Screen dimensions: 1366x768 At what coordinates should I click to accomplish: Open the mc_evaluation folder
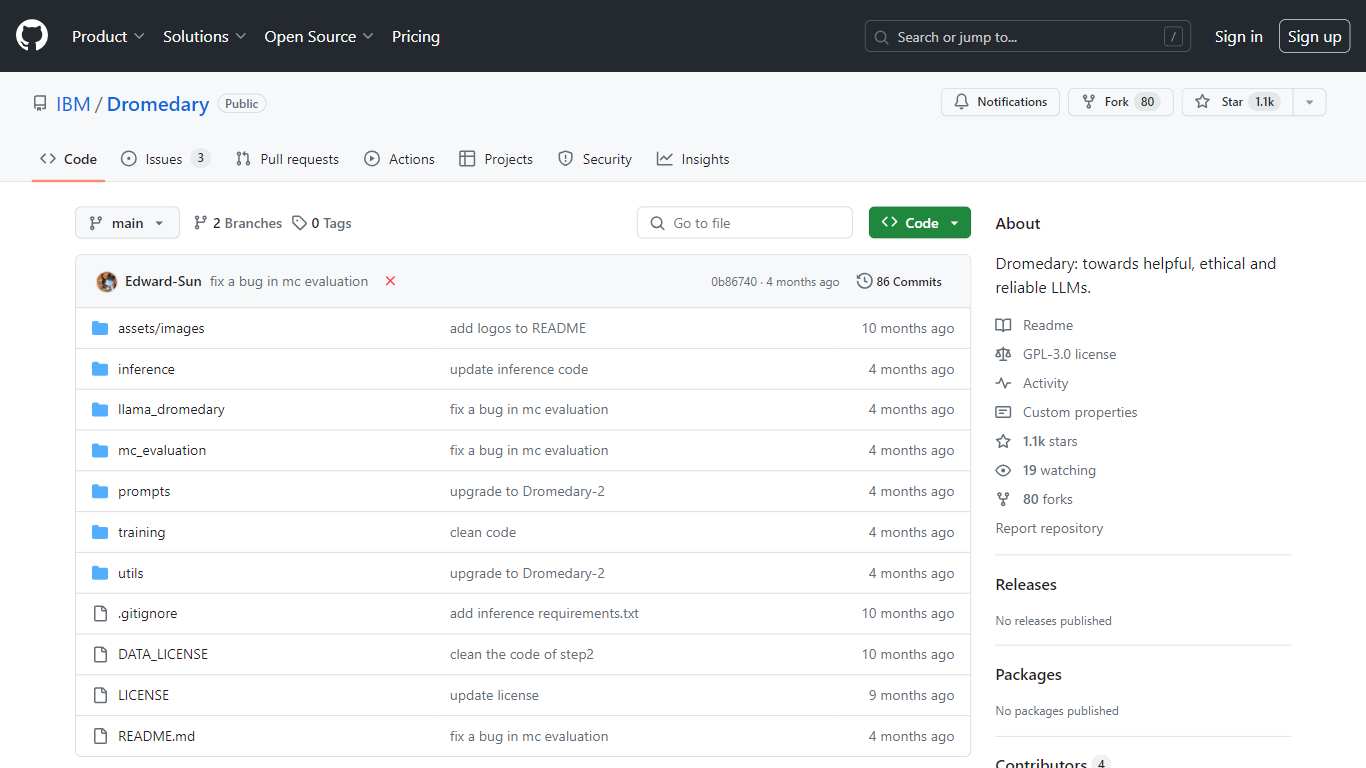tap(162, 450)
